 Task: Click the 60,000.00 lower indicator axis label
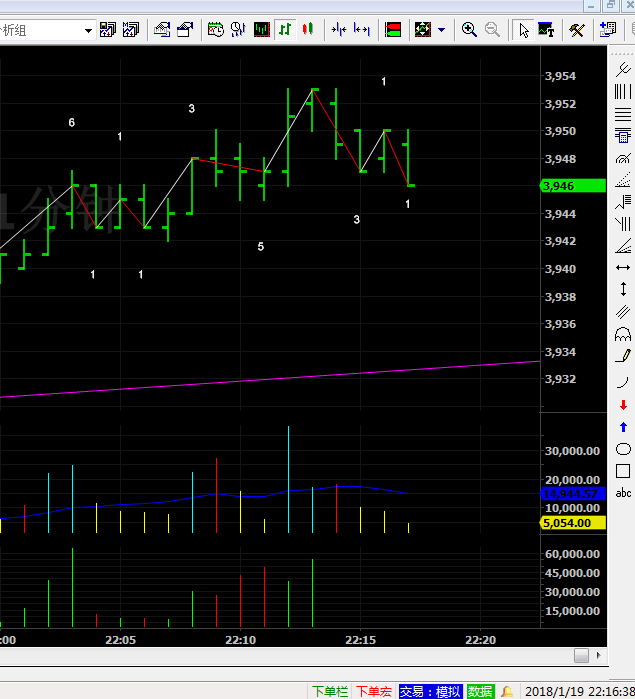point(572,554)
